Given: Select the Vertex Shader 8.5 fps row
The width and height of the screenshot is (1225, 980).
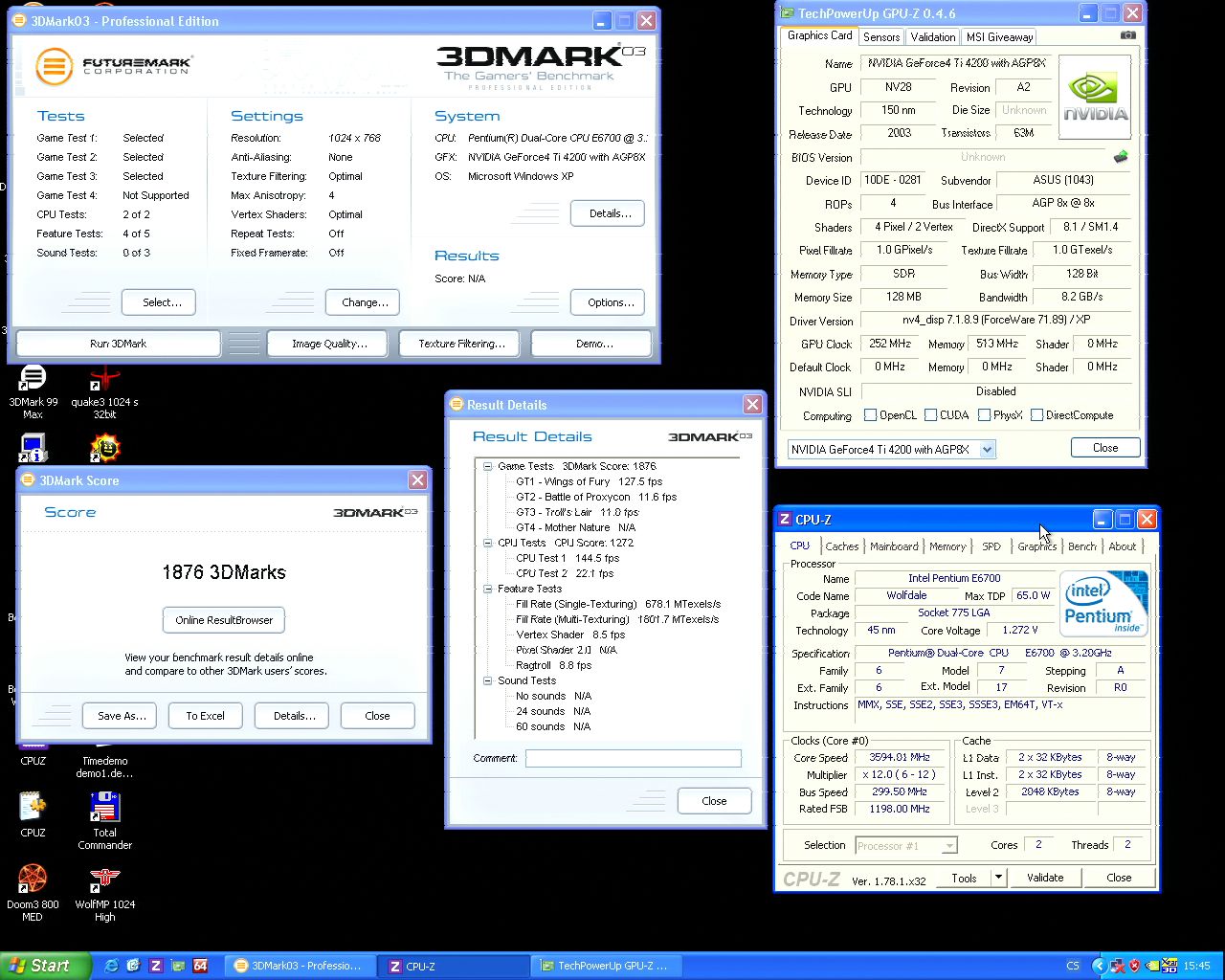Looking at the screenshot, I should [569, 635].
